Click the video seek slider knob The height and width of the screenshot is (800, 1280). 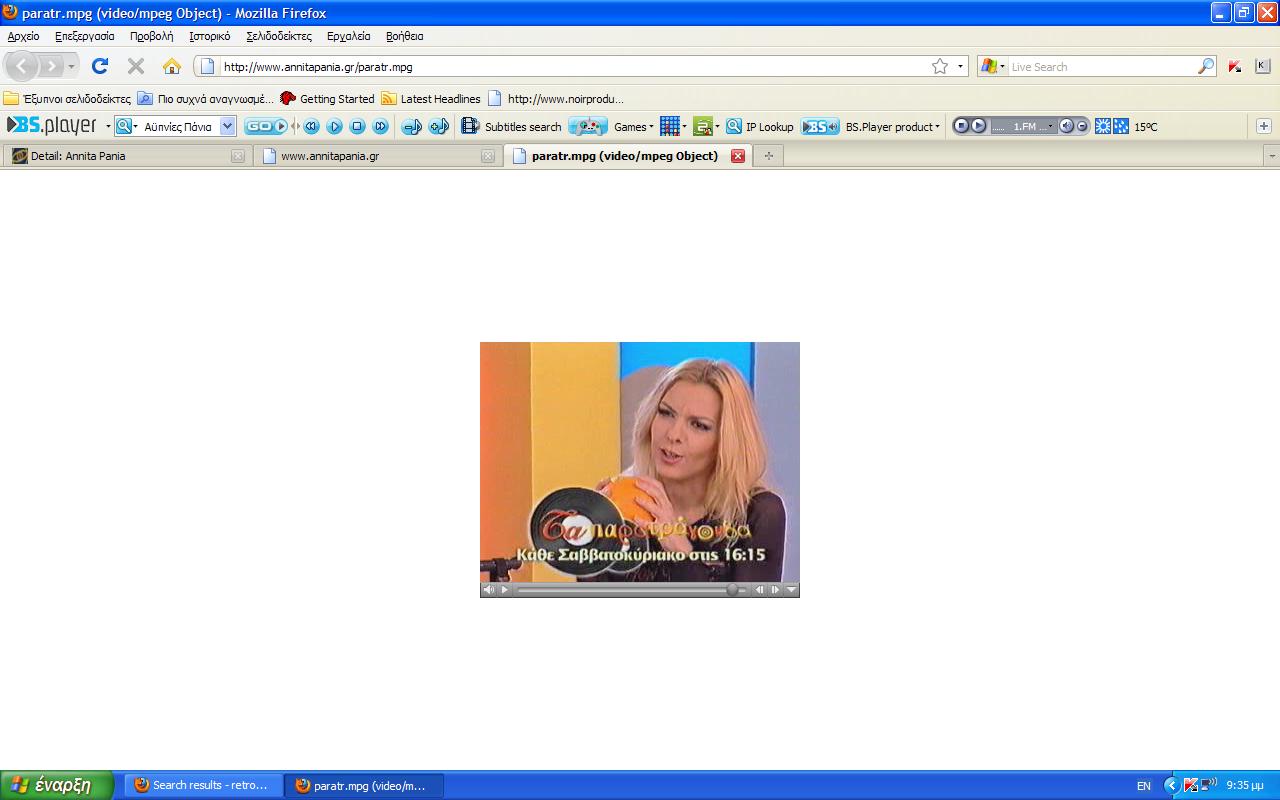pos(732,590)
